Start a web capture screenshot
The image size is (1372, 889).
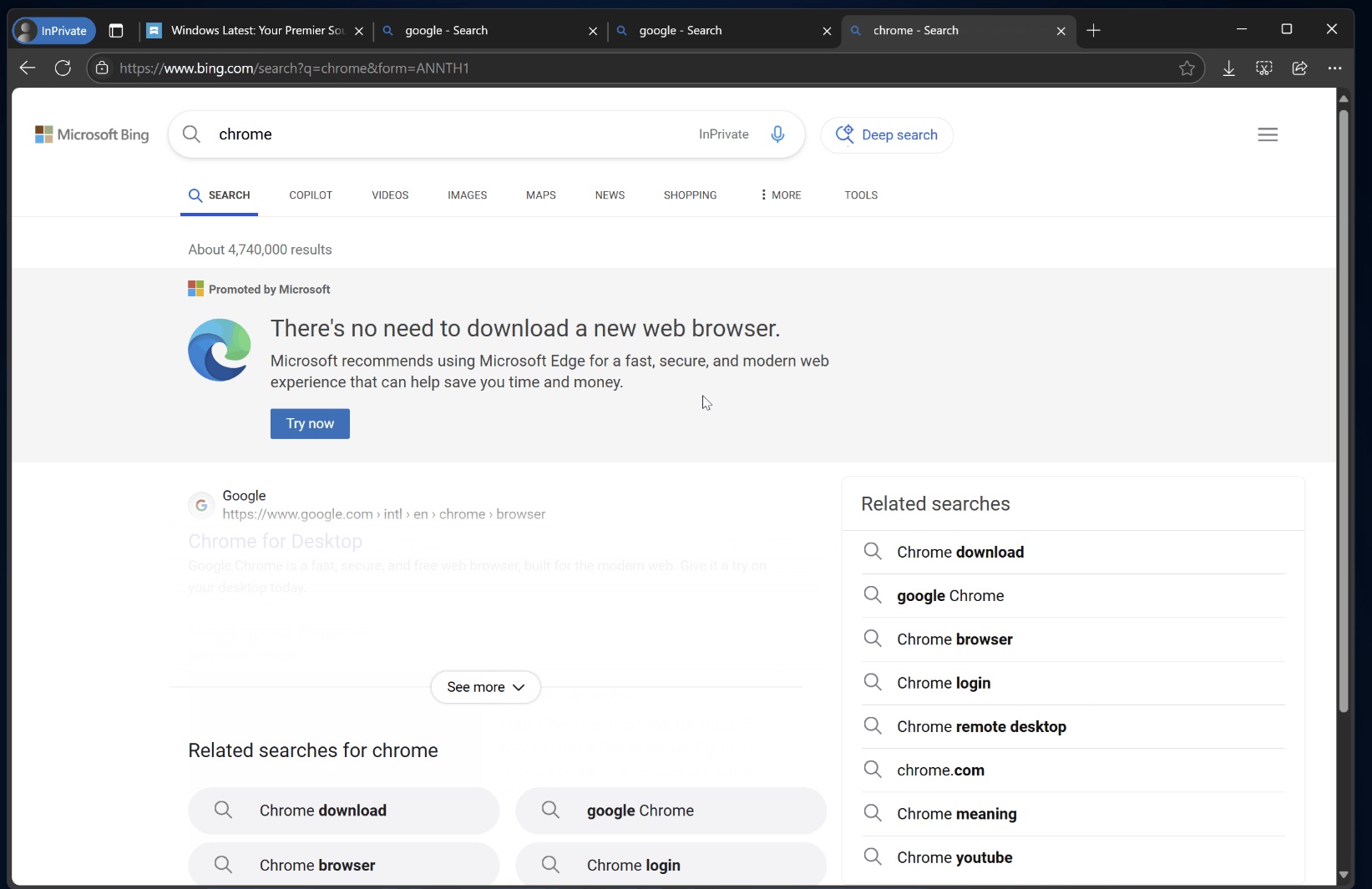coord(1263,68)
